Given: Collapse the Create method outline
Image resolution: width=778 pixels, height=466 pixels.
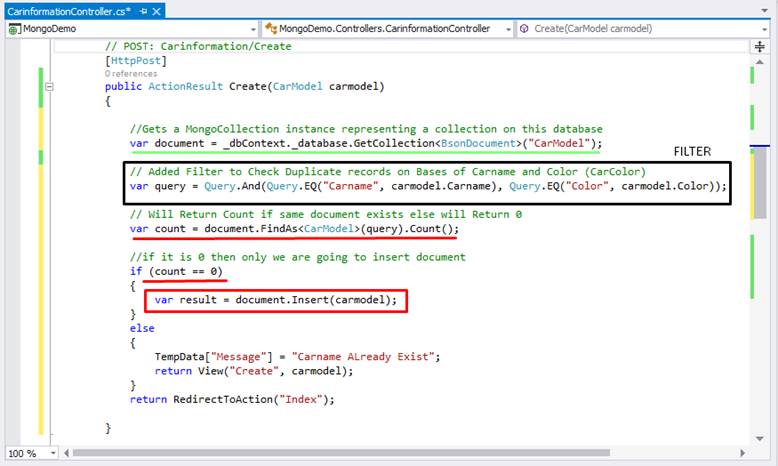Looking at the screenshot, I should (x=49, y=86).
